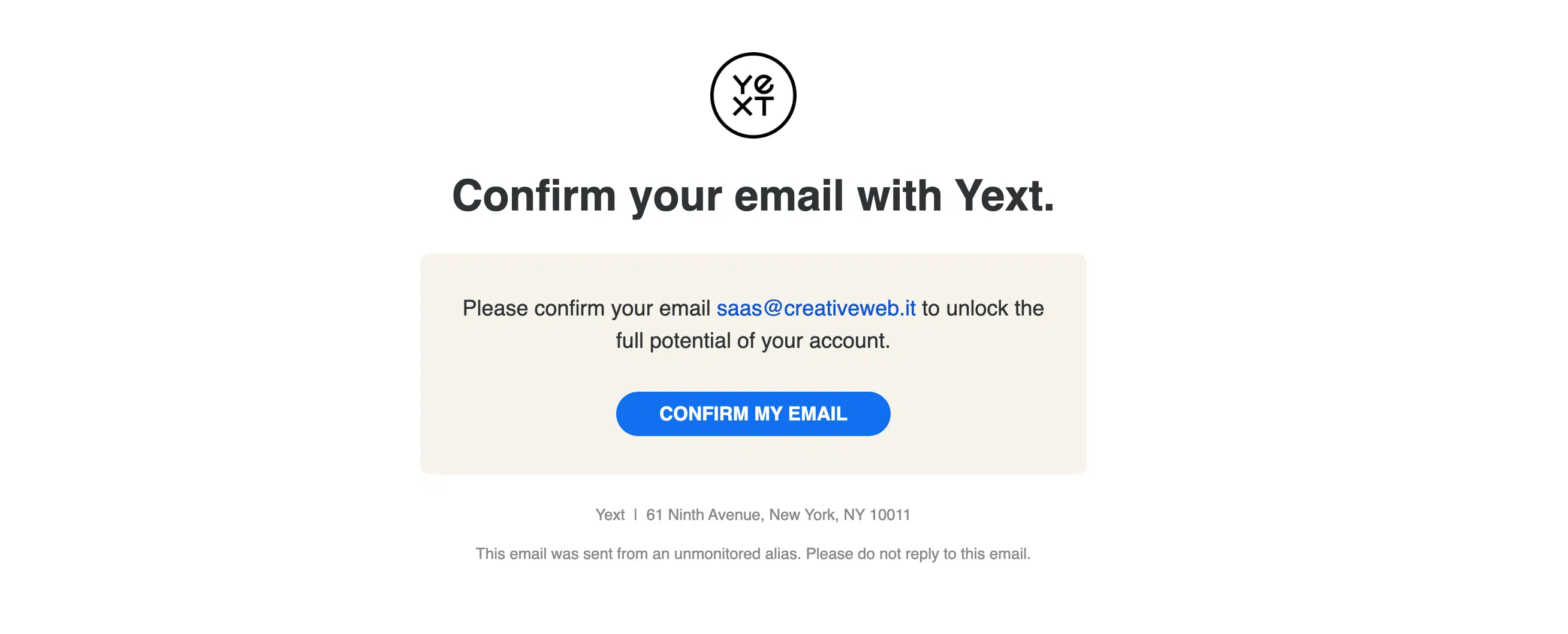Screen dimensions: 1568x634
Task: Click the word 'Confirm' in the heading
Action: coord(534,196)
